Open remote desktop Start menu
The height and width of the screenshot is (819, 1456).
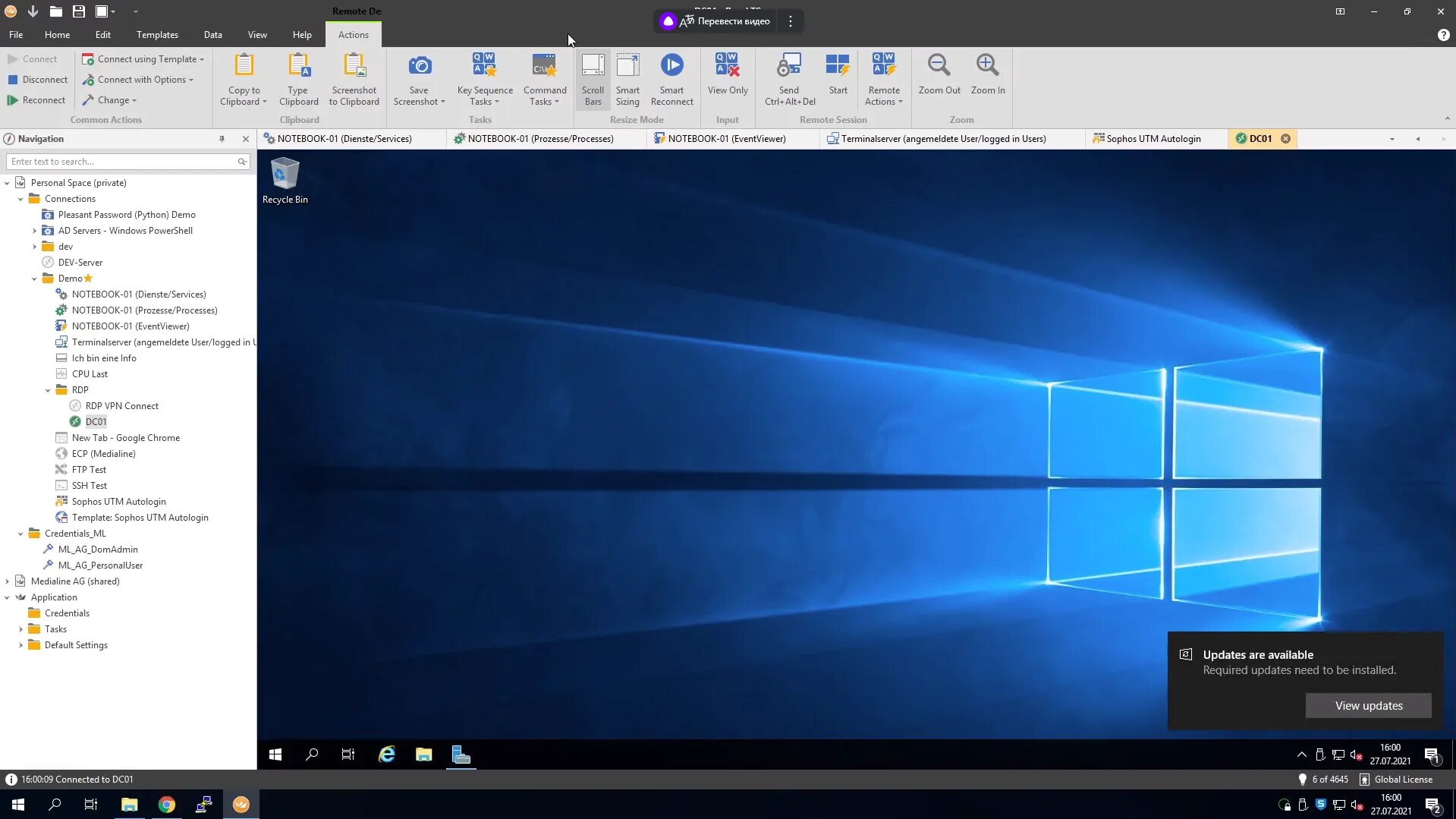(x=275, y=754)
